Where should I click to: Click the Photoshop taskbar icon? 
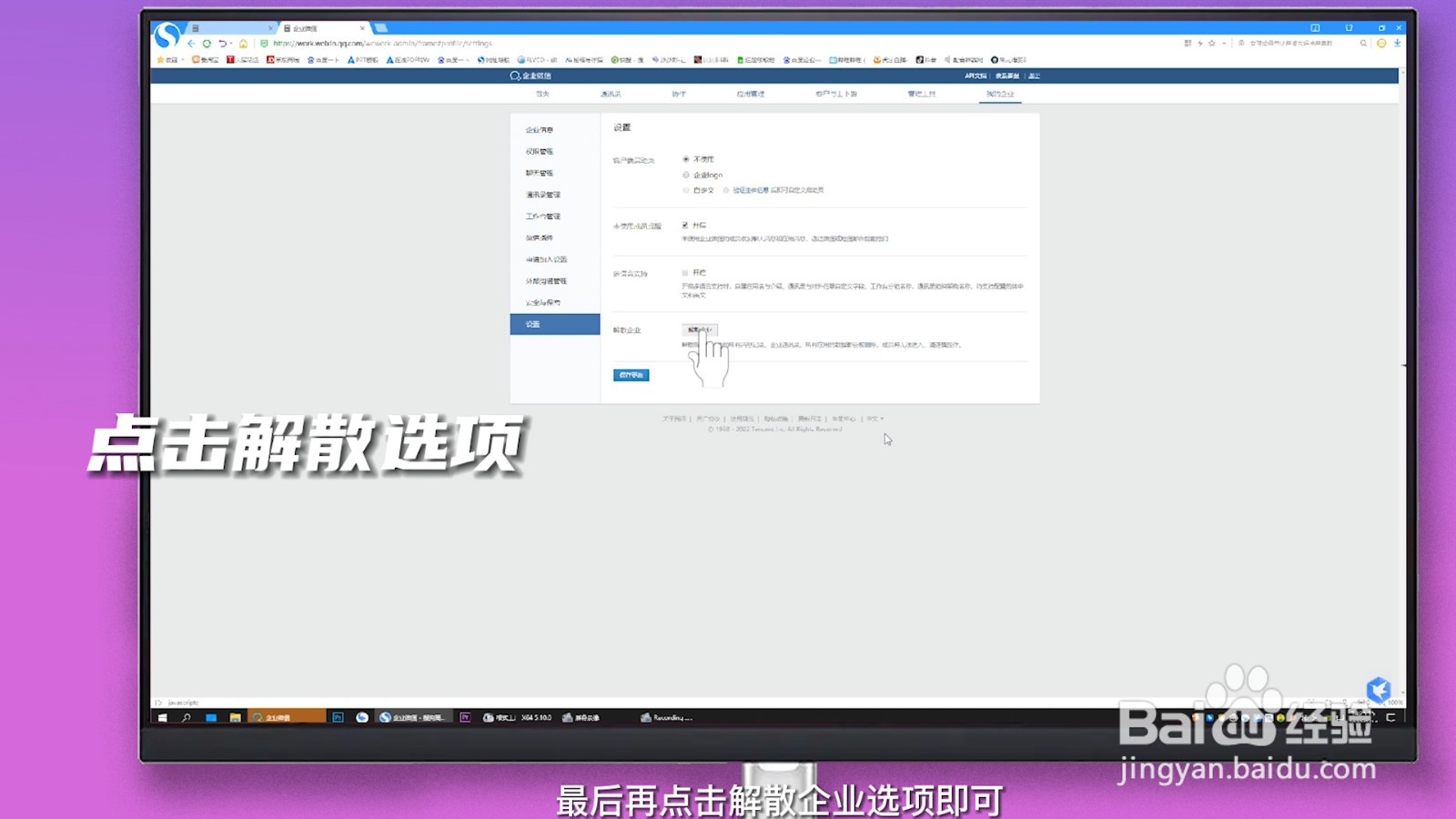pyautogui.click(x=338, y=717)
